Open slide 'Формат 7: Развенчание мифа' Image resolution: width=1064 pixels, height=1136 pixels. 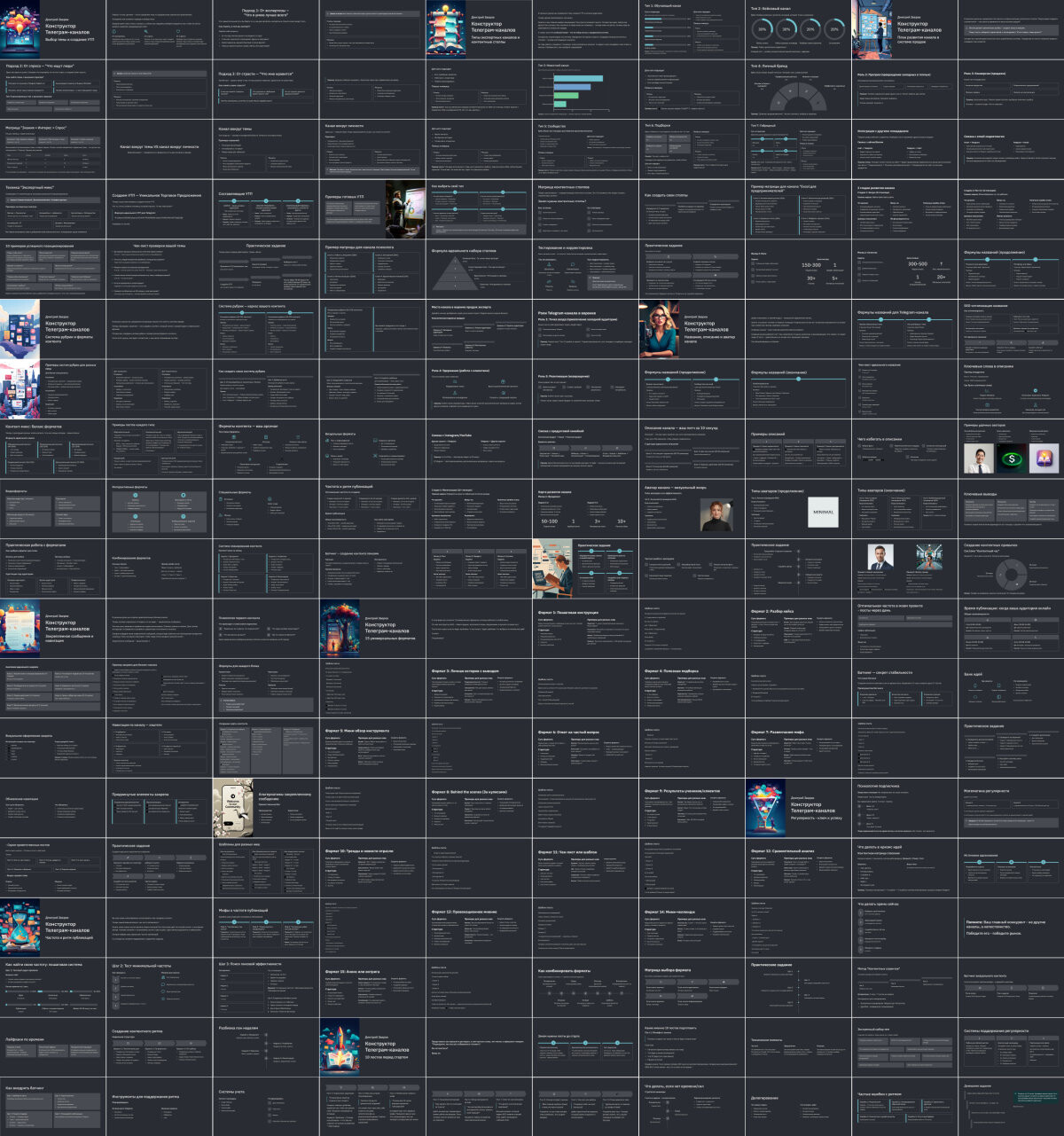(798, 748)
